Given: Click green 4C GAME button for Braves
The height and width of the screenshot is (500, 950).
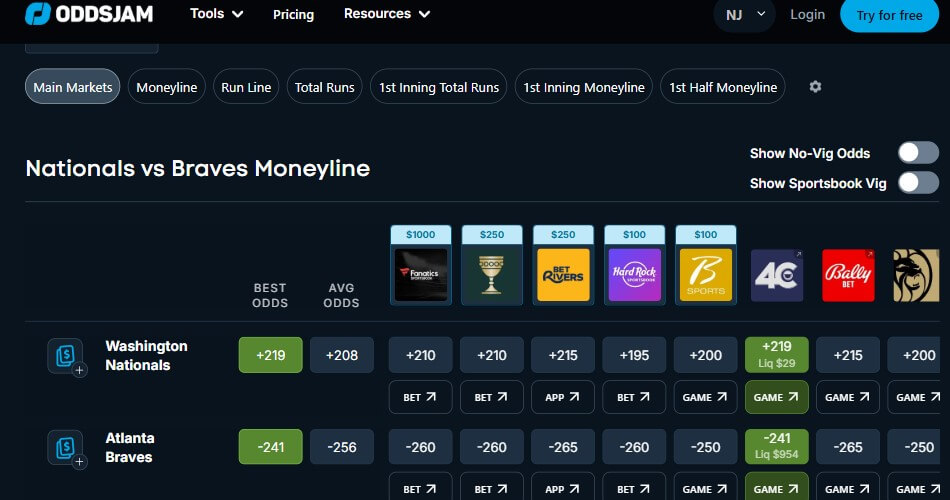Looking at the screenshot, I should pyautogui.click(x=777, y=487).
